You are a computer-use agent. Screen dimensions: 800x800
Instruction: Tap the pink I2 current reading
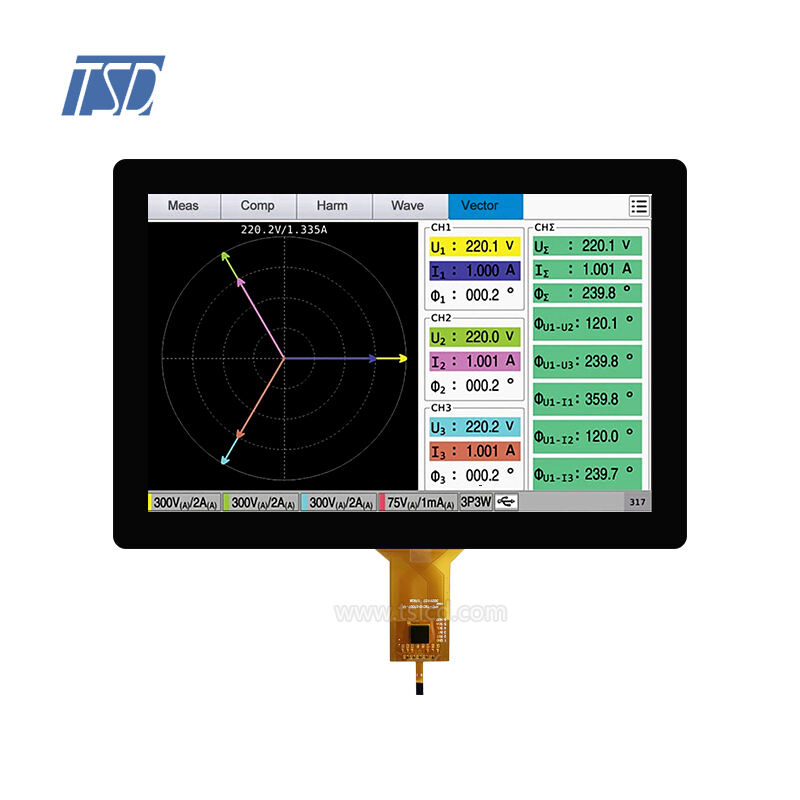(474, 361)
